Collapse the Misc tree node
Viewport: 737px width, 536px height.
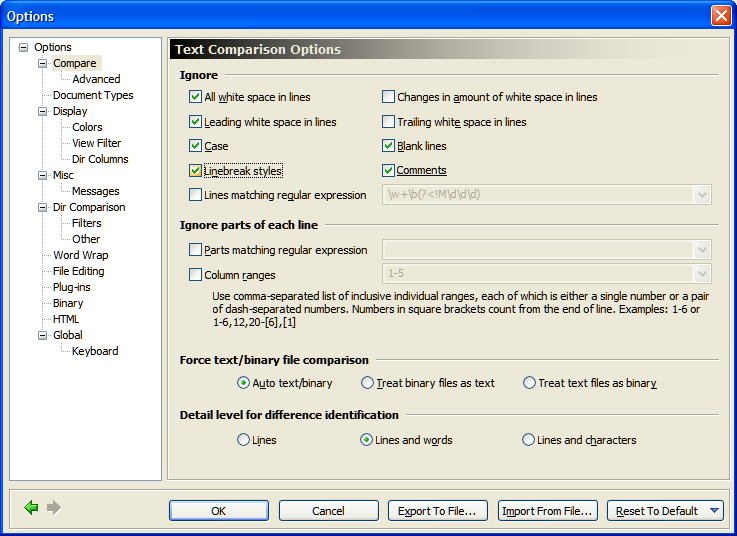click(x=43, y=175)
